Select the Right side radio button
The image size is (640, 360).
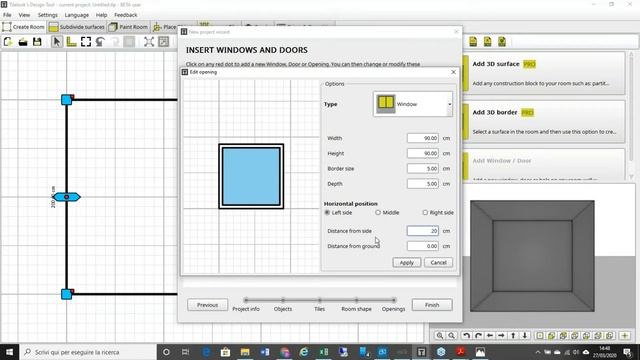click(425, 213)
